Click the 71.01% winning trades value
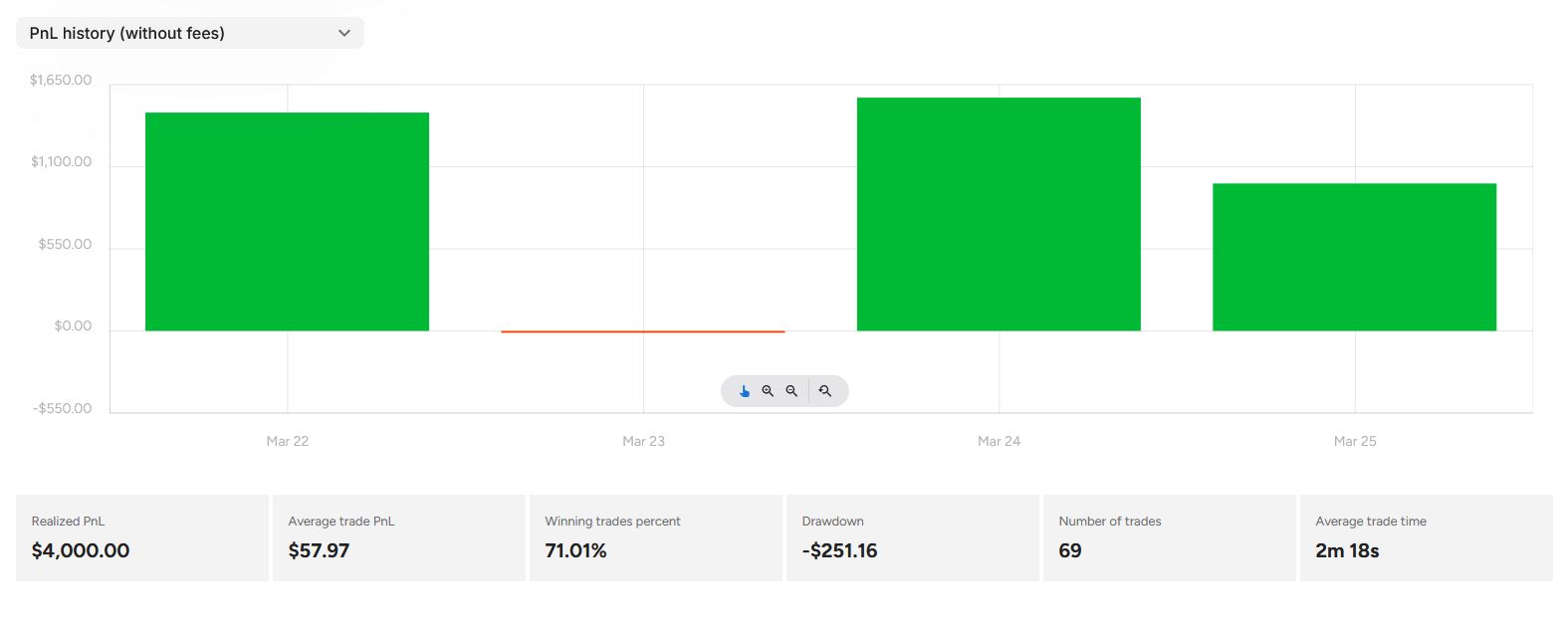The height and width of the screenshot is (631, 1568). coord(575,550)
